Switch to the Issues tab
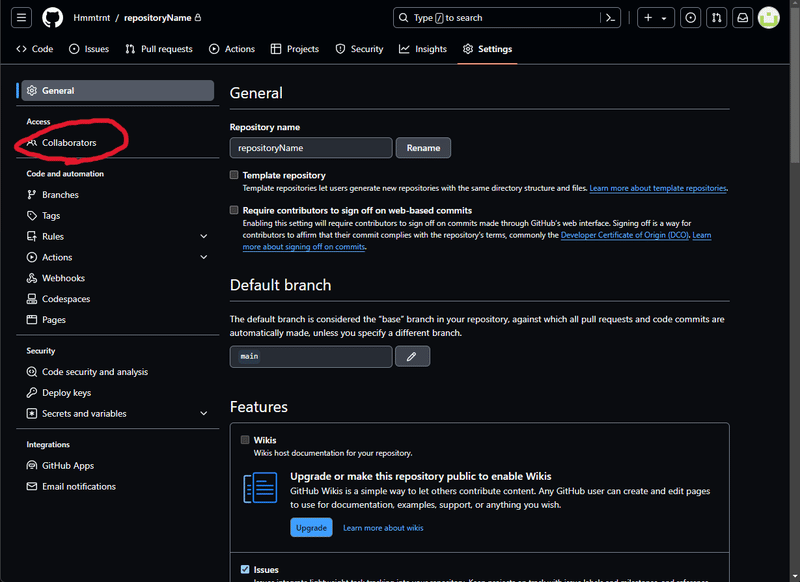The height and width of the screenshot is (582, 800). point(89,49)
